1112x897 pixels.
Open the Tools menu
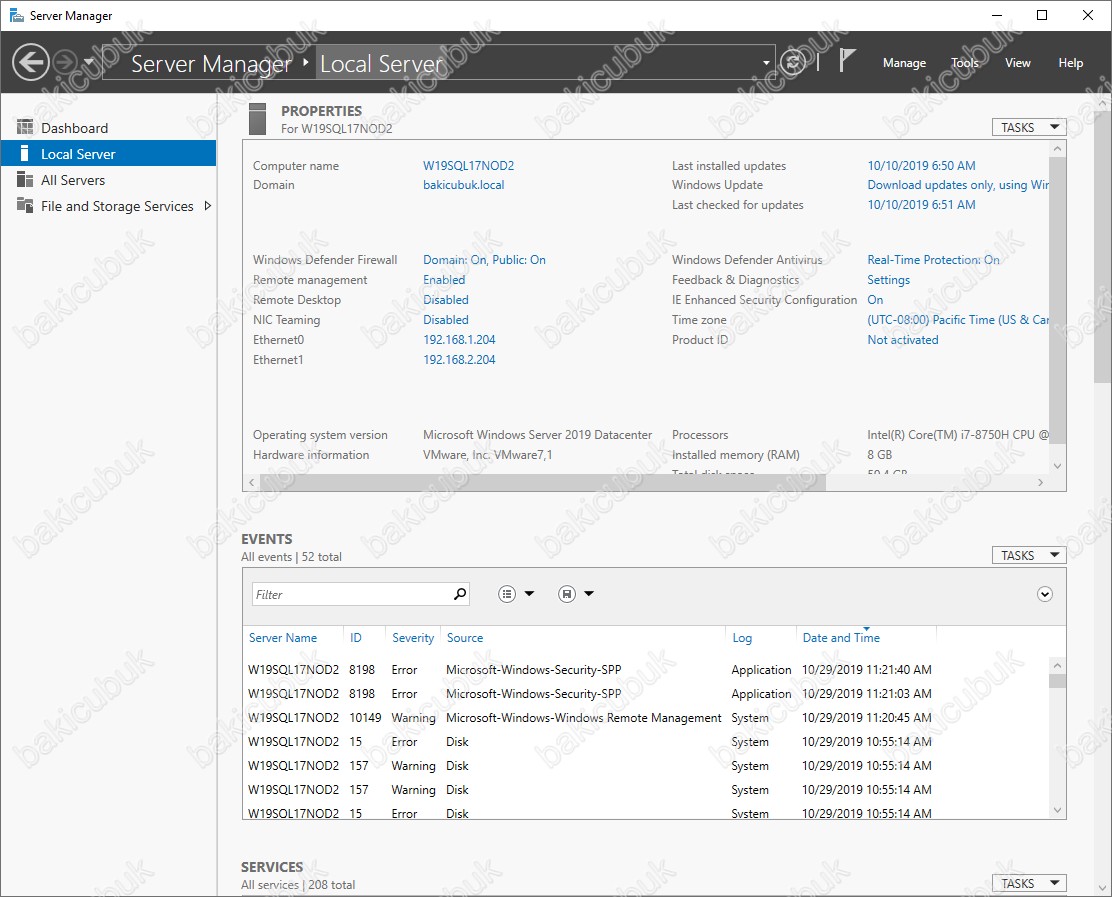(964, 63)
